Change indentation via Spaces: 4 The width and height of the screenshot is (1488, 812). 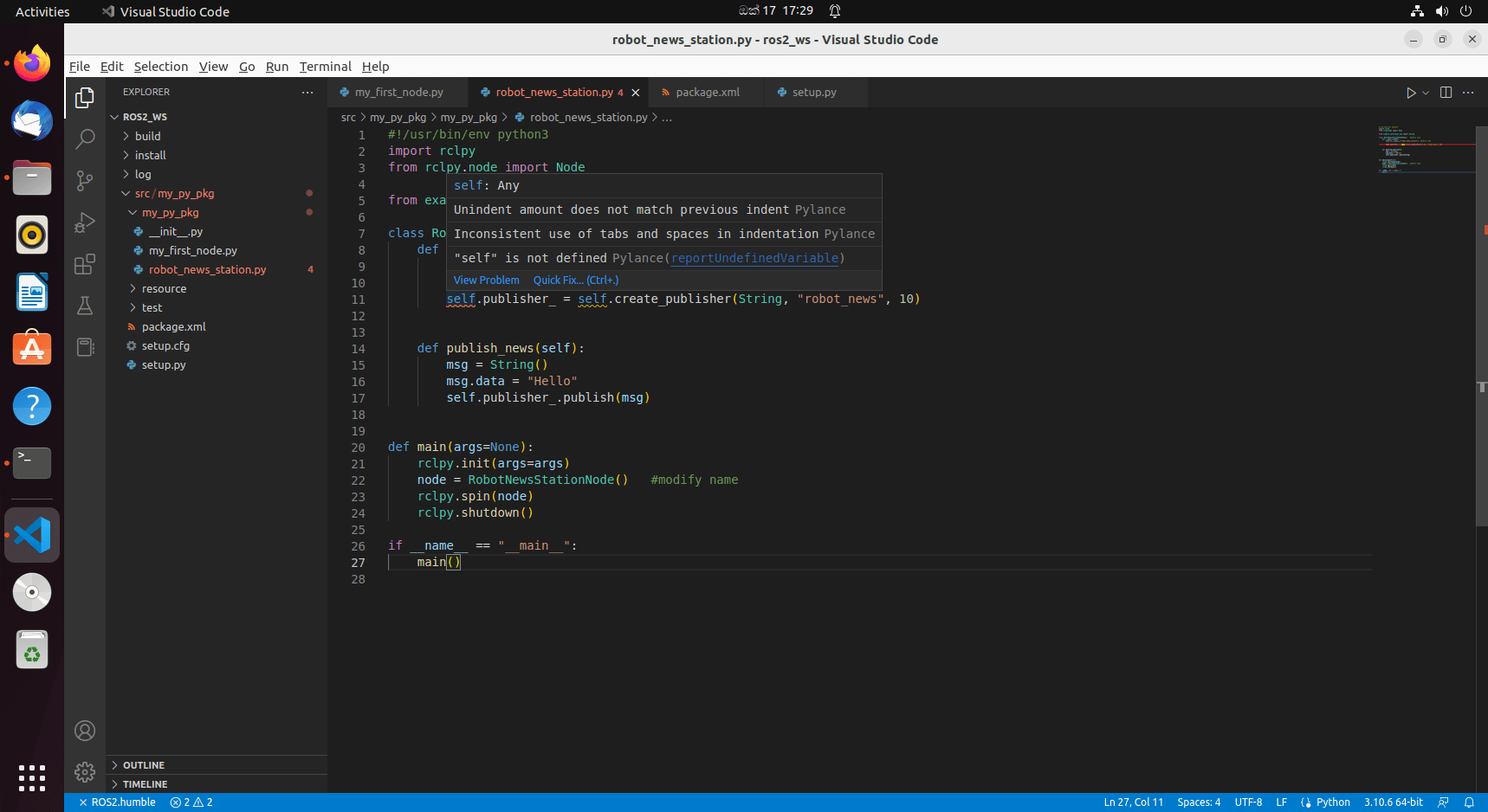pyautogui.click(x=1199, y=802)
